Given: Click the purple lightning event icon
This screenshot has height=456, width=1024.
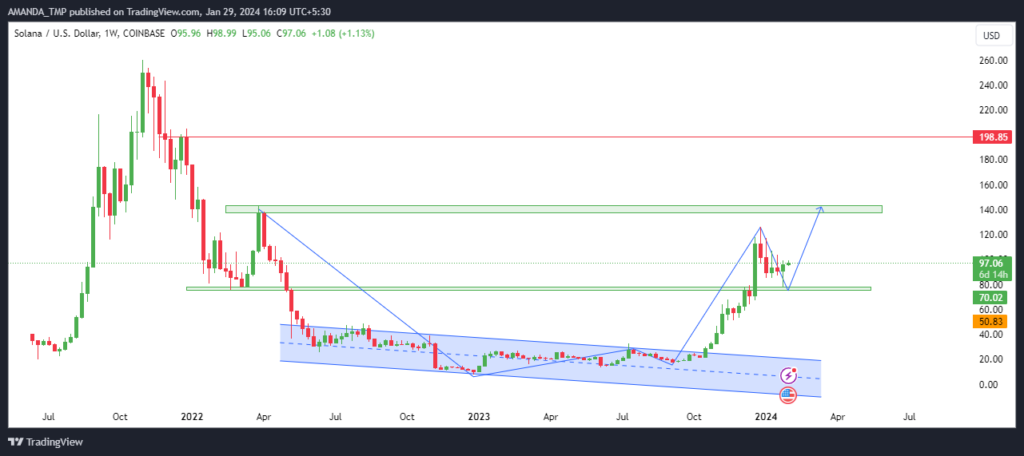Looking at the screenshot, I should click(x=789, y=376).
